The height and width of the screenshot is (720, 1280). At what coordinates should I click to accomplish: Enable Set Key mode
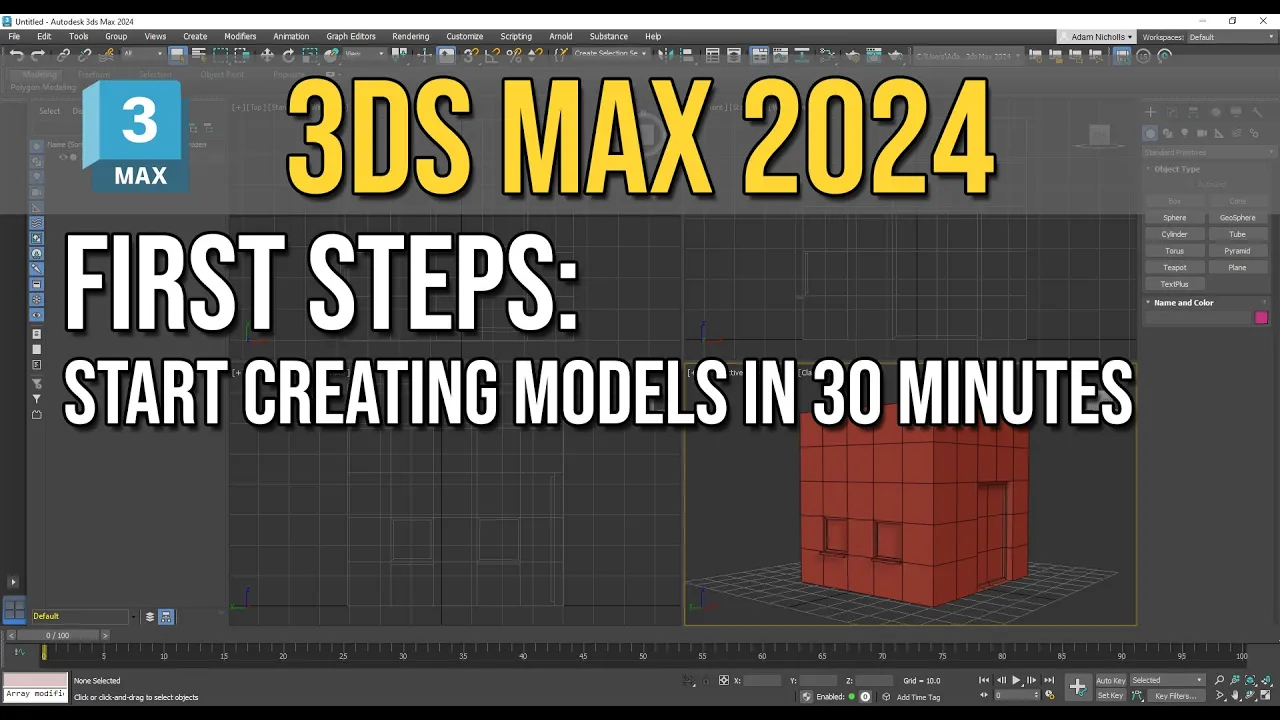pyautogui.click(x=1111, y=695)
